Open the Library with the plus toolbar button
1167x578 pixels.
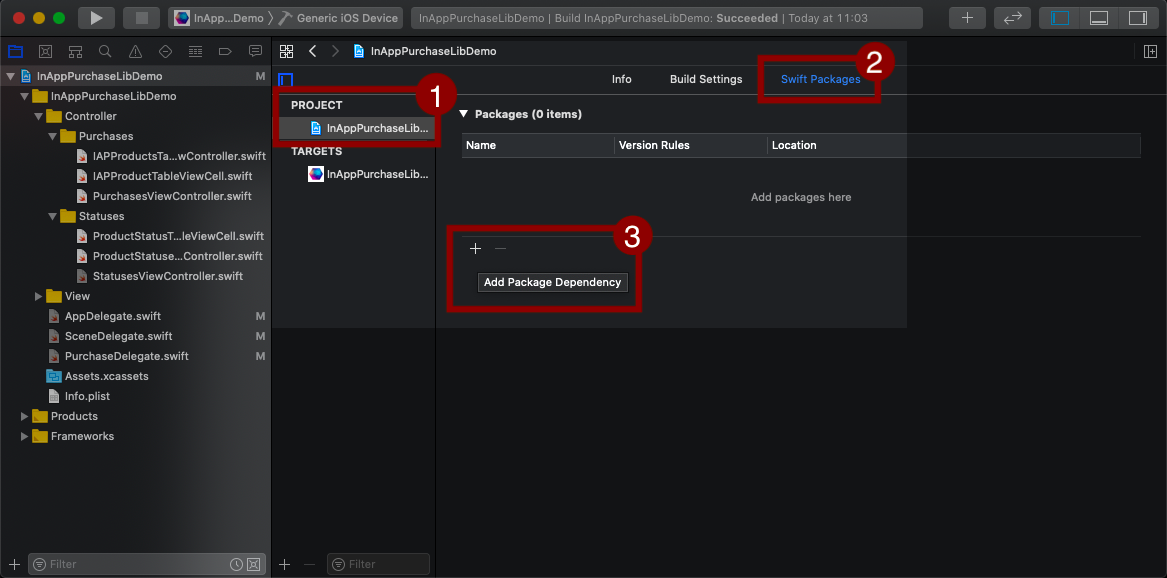967,18
